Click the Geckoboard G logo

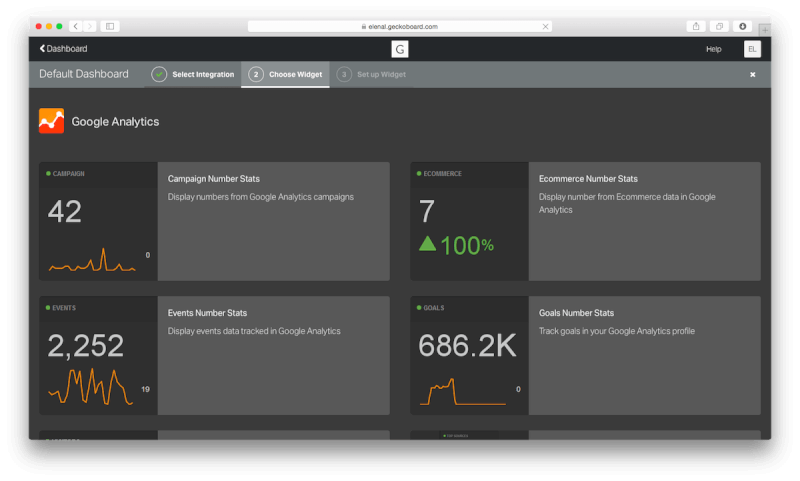coord(399,49)
